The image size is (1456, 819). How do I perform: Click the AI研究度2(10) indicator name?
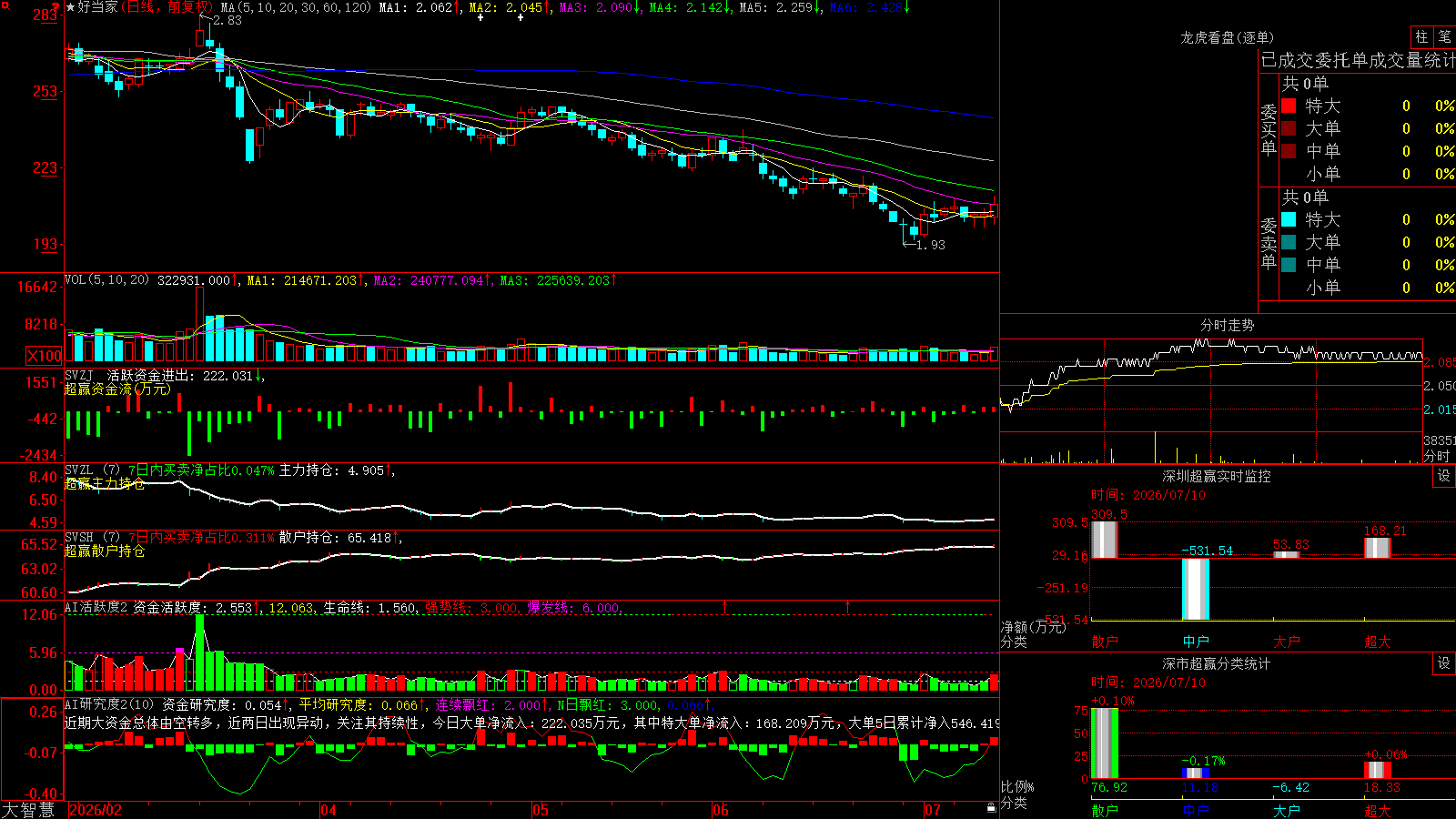click(109, 704)
